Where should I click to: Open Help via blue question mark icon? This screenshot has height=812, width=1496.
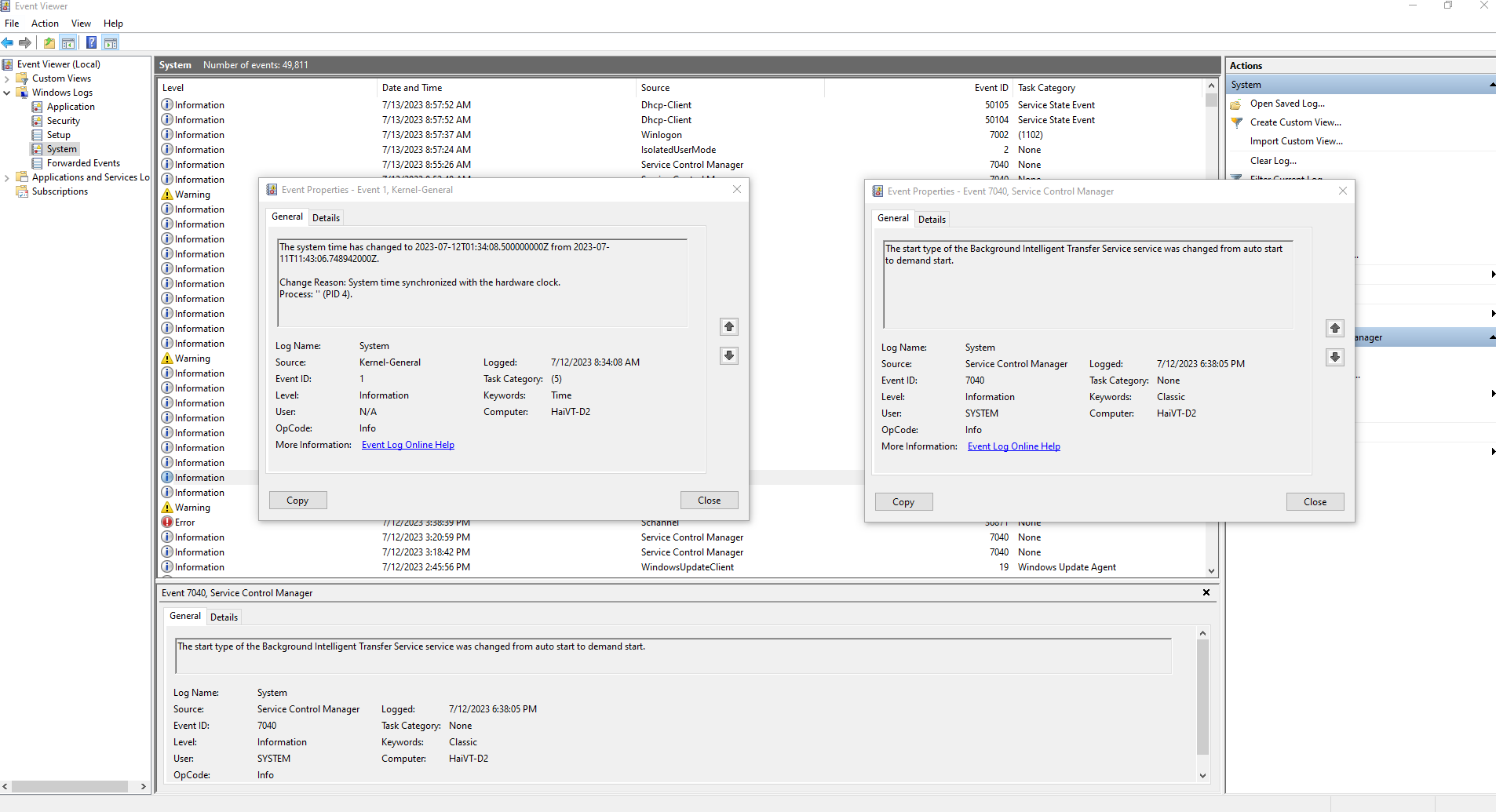91,43
